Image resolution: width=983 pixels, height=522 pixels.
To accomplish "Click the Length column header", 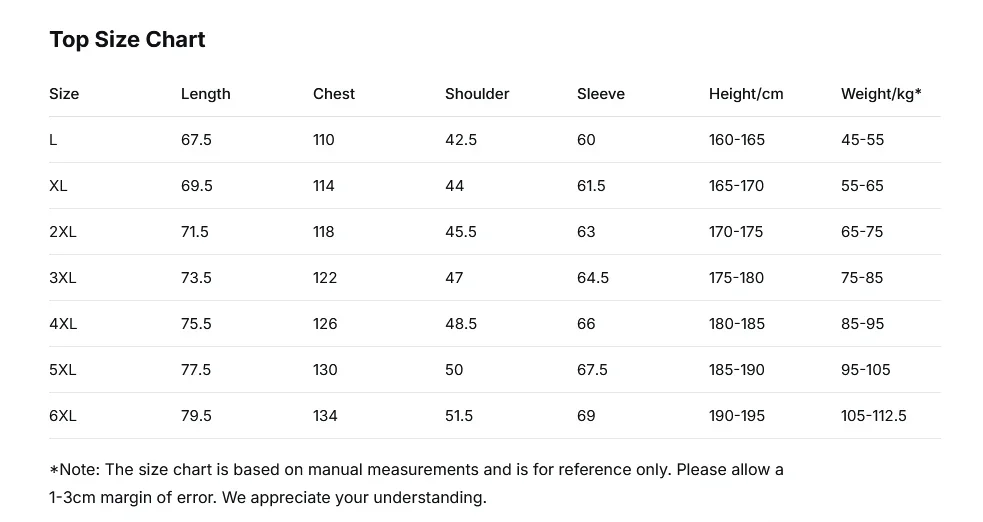I will click(x=205, y=94).
